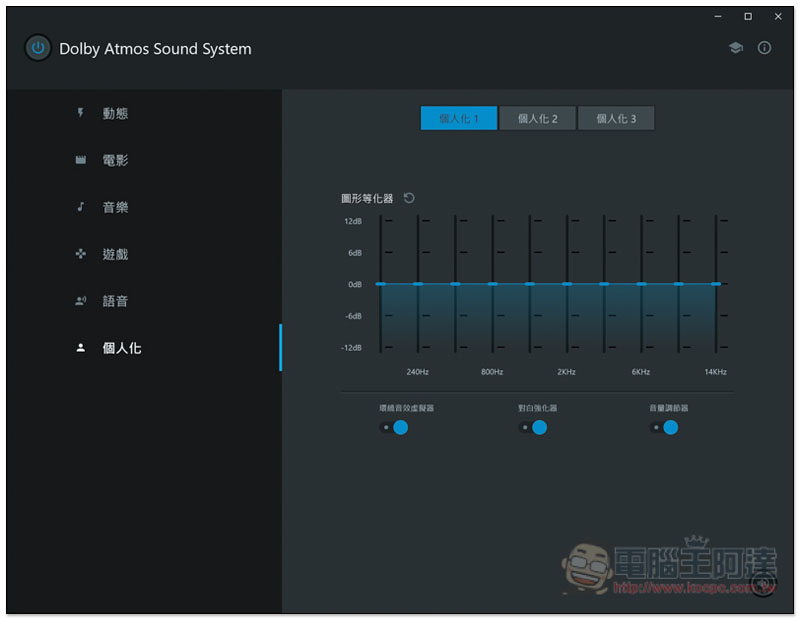Click the 圖形等化器 heading text
Viewport: 800px width, 621px height.
[x=367, y=198]
